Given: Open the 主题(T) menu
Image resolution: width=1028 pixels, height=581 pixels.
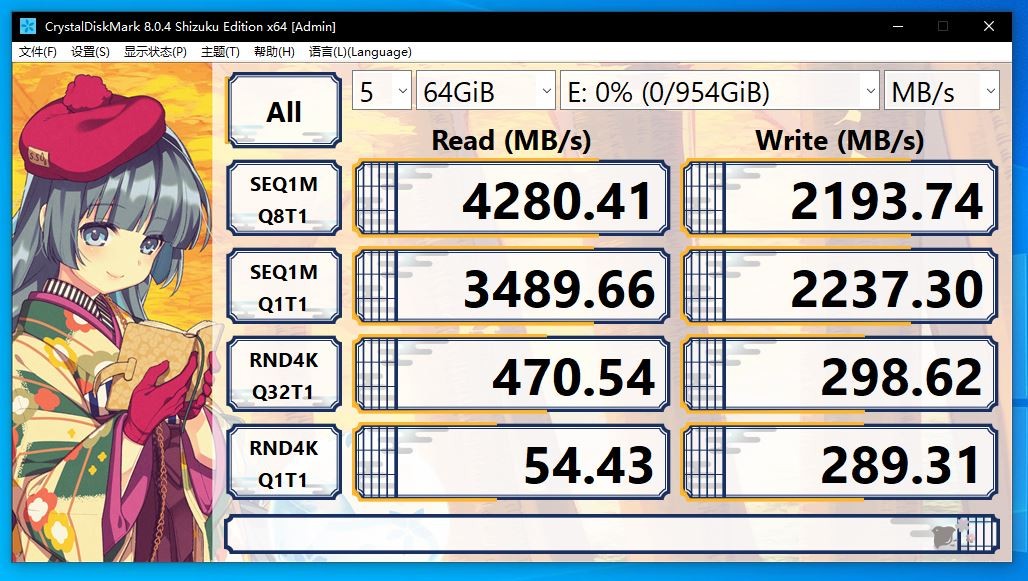Looking at the screenshot, I should click(x=220, y=52).
